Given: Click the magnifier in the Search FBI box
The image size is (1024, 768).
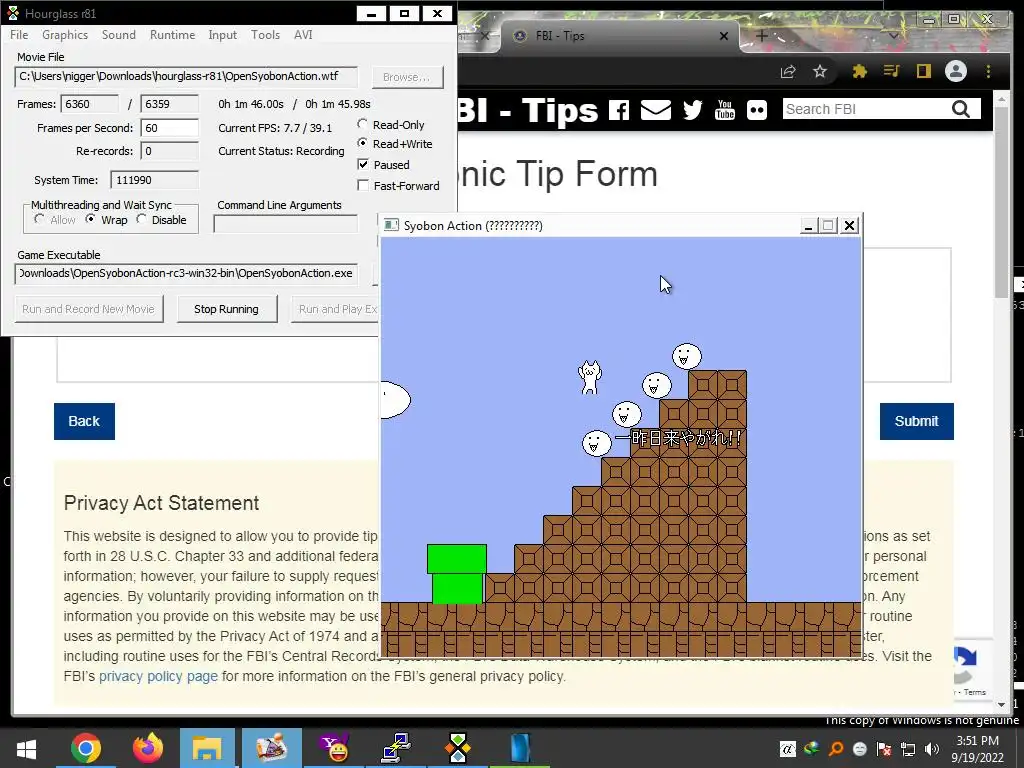Looking at the screenshot, I should click(961, 109).
